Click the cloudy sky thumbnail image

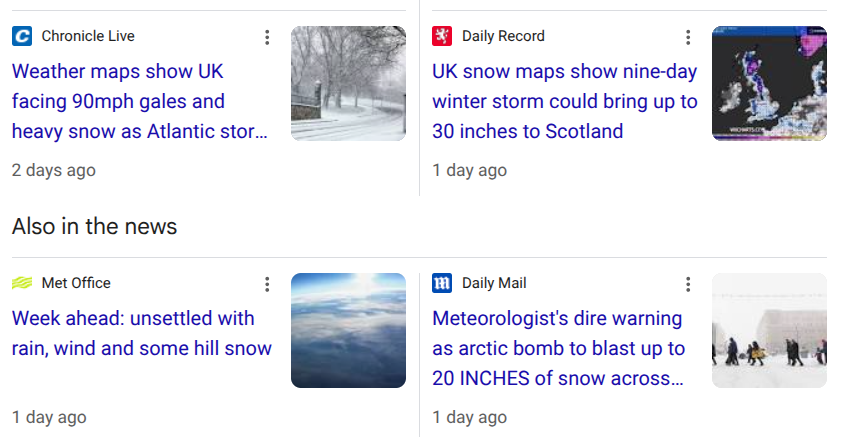[x=348, y=330]
